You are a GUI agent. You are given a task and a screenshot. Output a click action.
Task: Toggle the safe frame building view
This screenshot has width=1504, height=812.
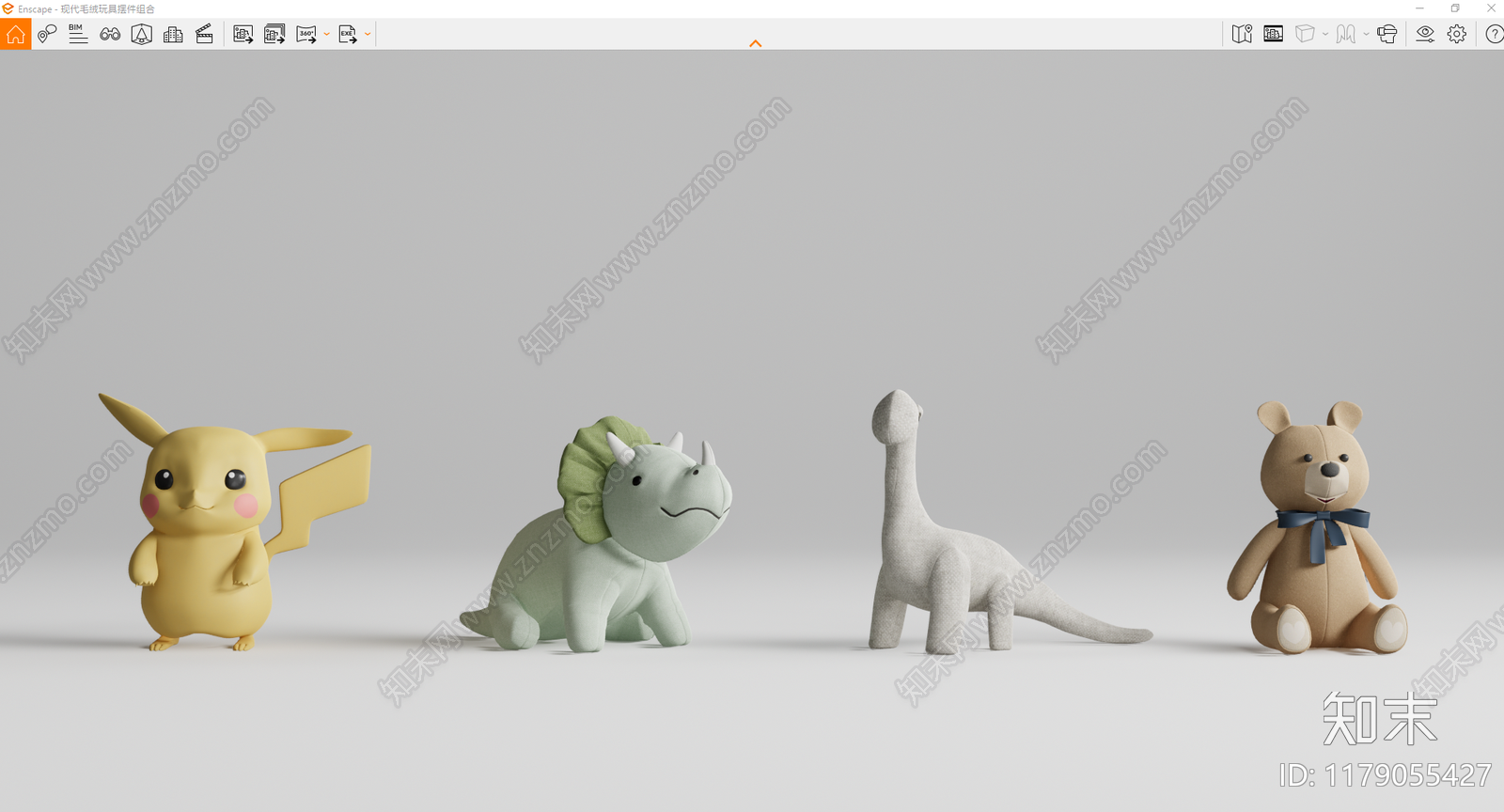click(x=1274, y=34)
